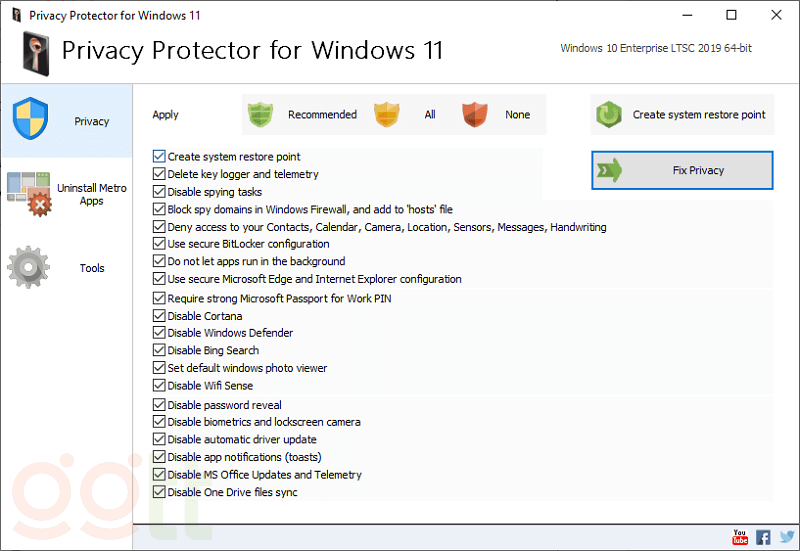The height and width of the screenshot is (551, 800).
Task: Toggle Disable Windows Defender checkbox
Action: pyautogui.click(x=159, y=333)
